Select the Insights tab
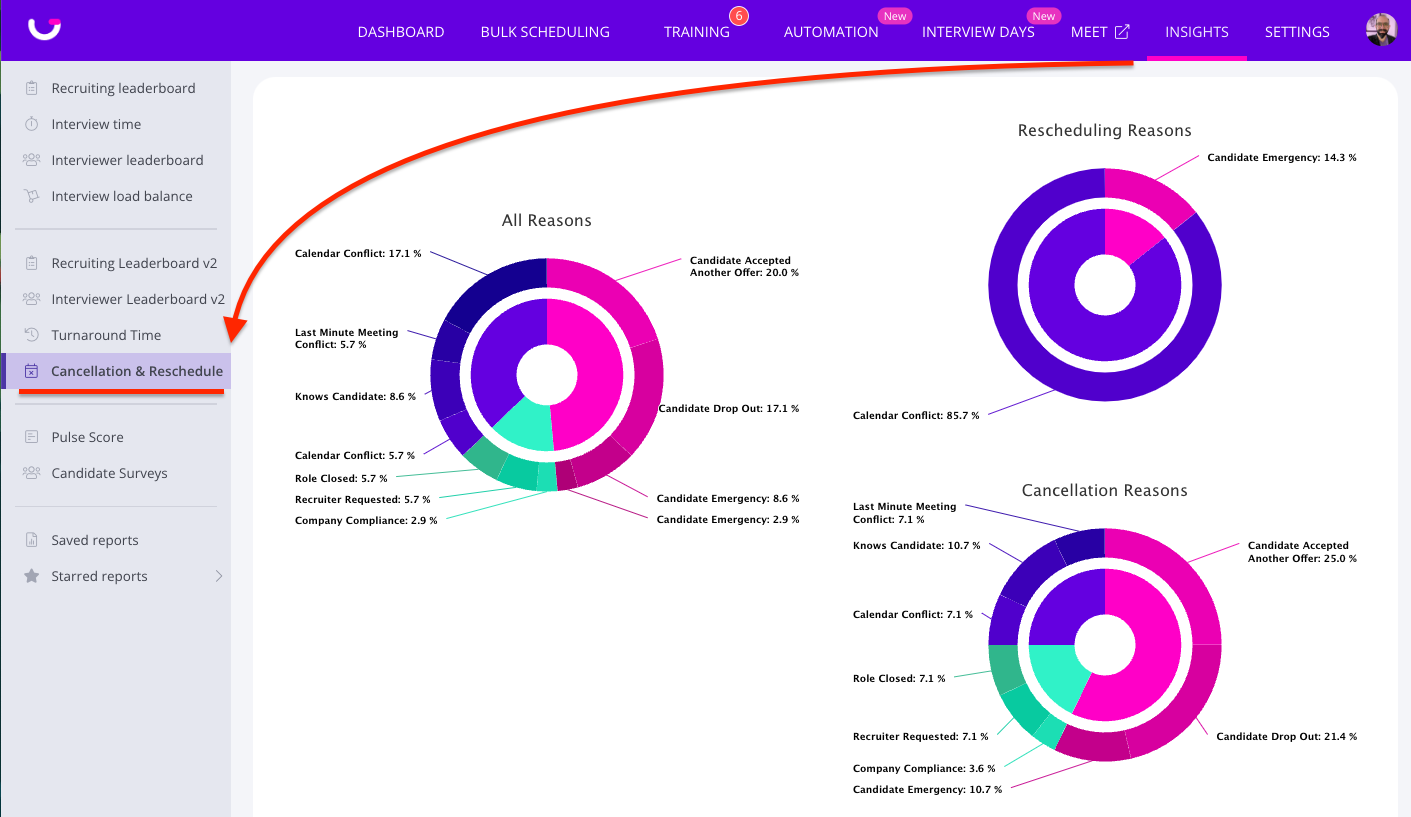Image resolution: width=1411 pixels, height=817 pixels. [1197, 32]
